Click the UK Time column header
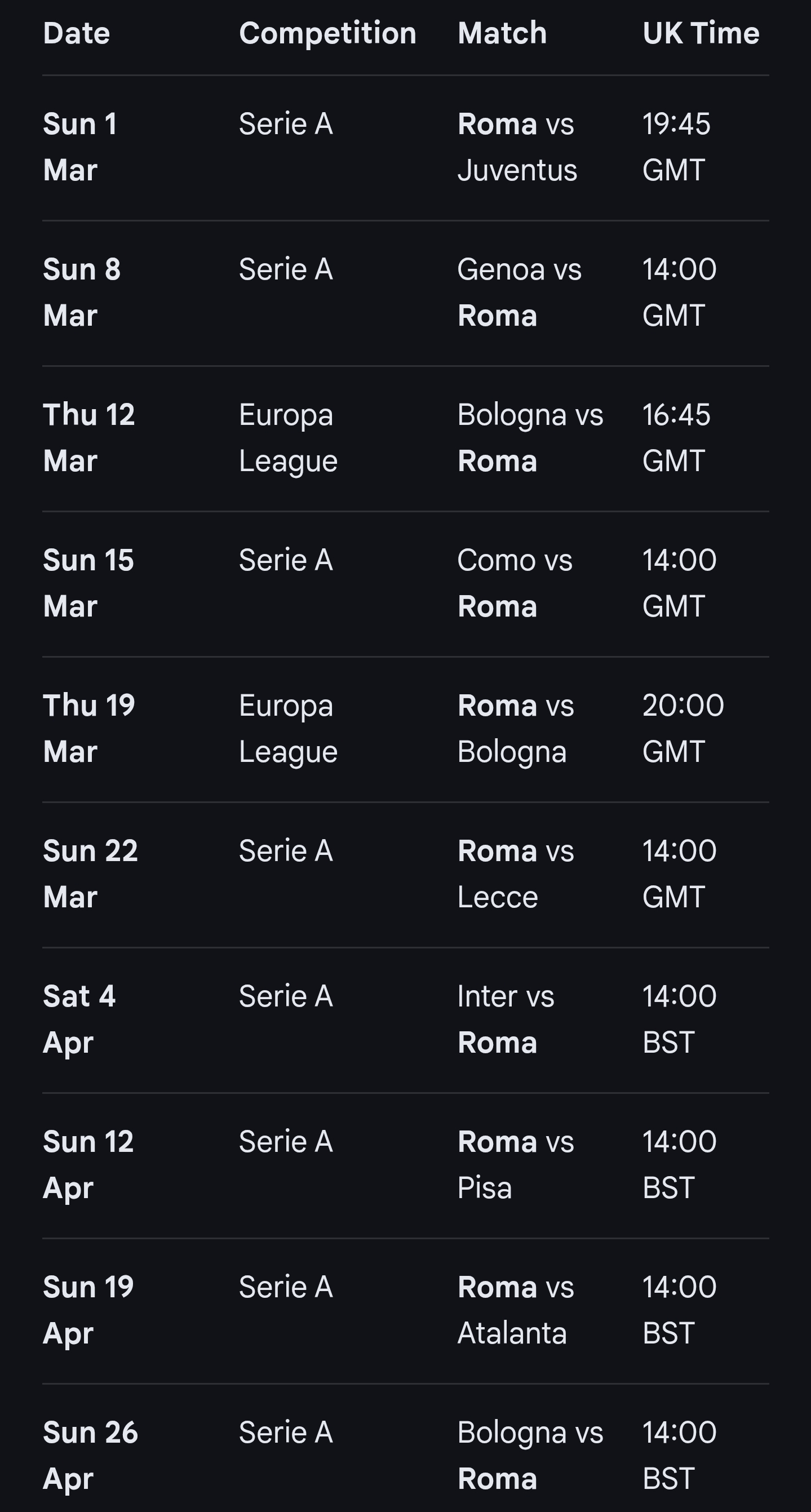The width and height of the screenshot is (811, 1512). [x=701, y=33]
